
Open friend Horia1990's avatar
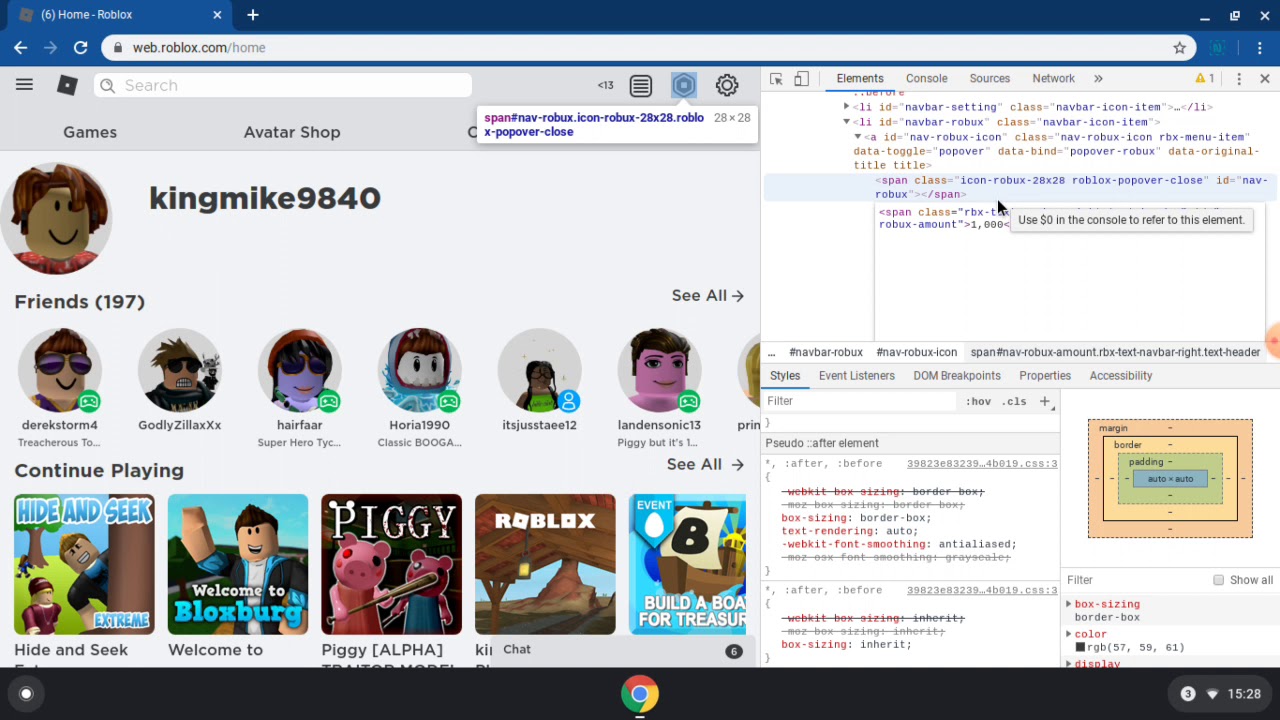(x=420, y=370)
